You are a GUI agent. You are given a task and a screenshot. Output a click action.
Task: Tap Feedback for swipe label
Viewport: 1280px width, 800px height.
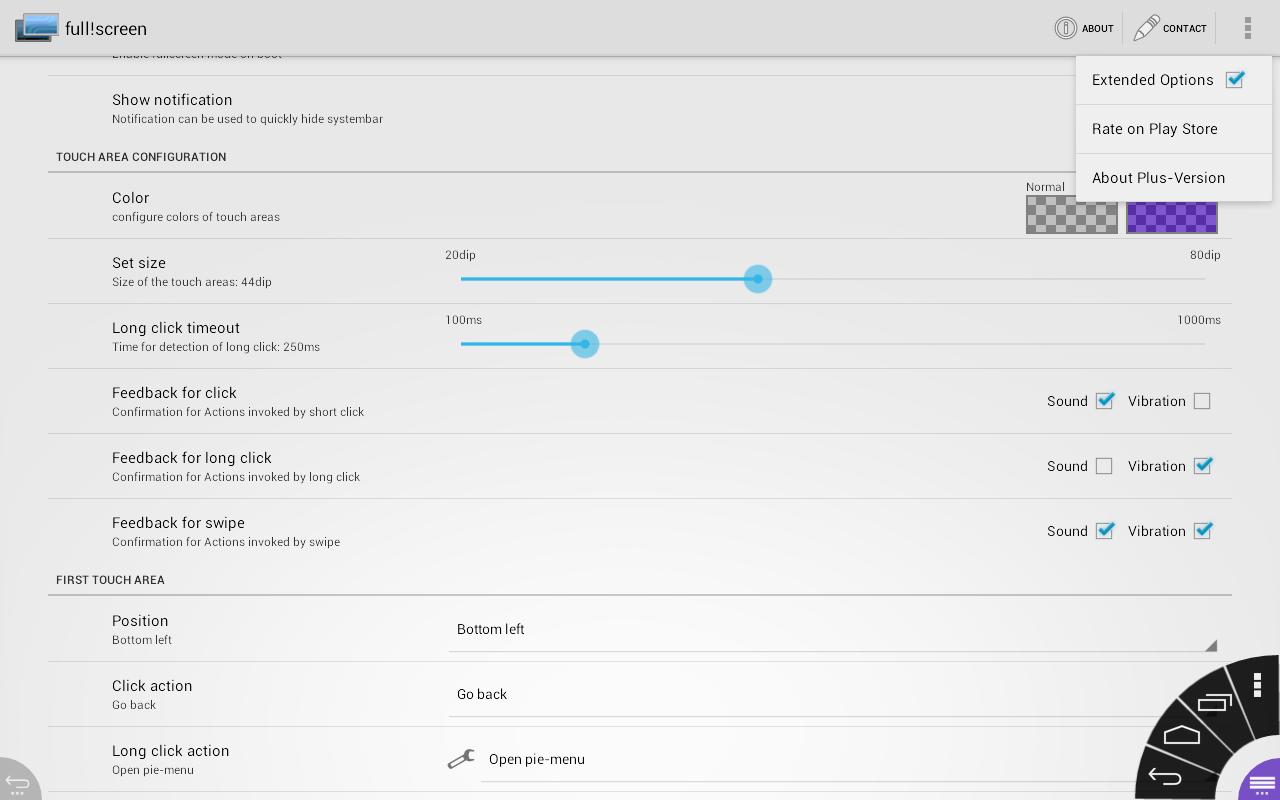click(178, 523)
